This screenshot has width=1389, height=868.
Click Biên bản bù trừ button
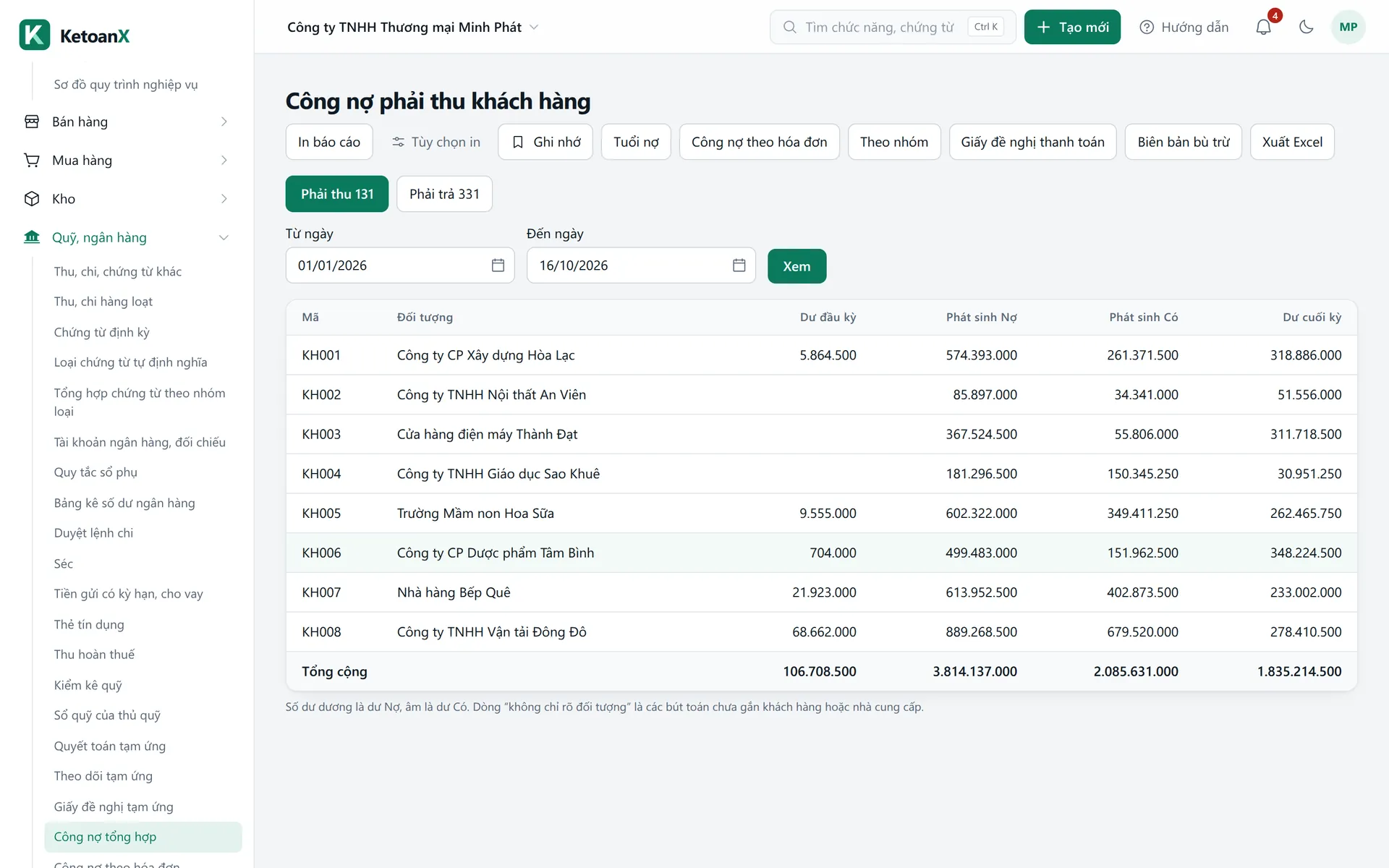click(x=1183, y=142)
